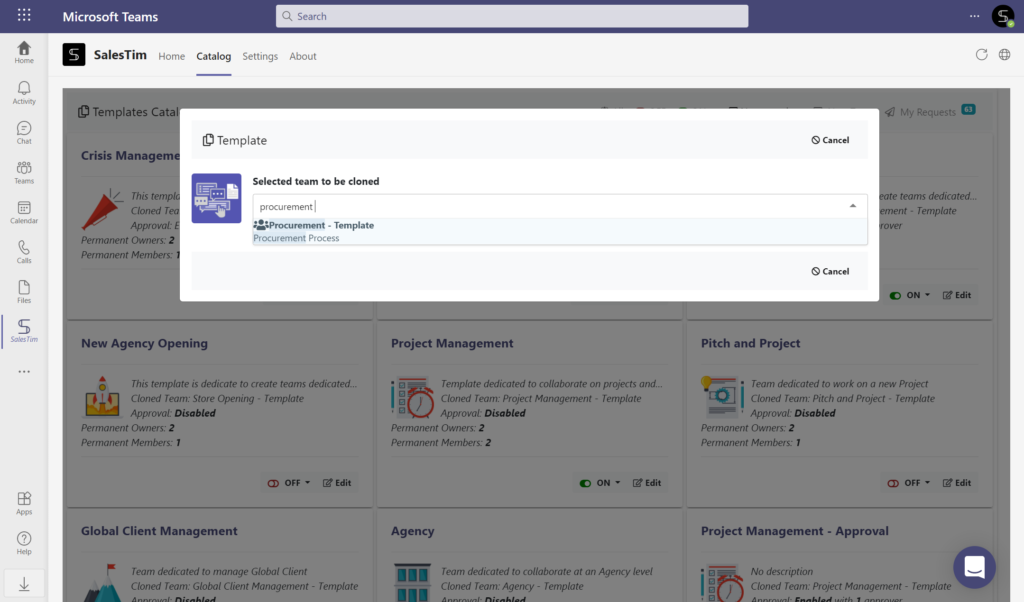Open the SalesTim app in the rail
Image resolution: width=1024 pixels, height=602 pixels.
pos(24,331)
